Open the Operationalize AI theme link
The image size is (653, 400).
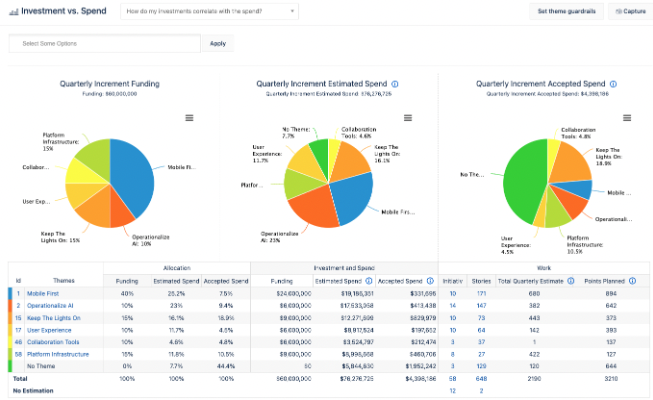point(50,305)
